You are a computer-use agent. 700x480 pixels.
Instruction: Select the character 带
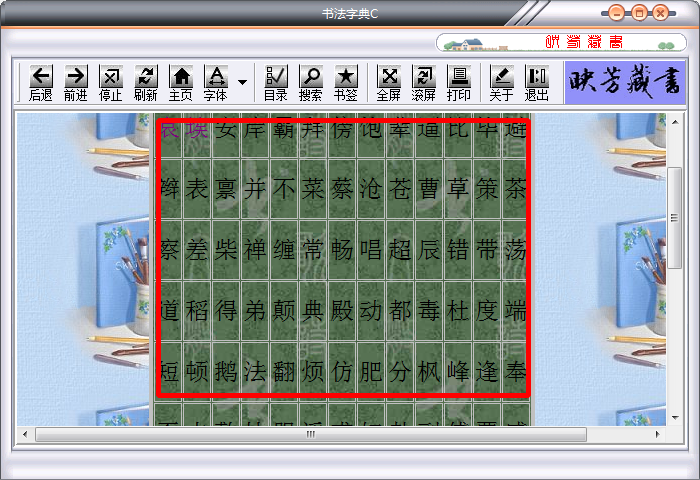click(487, 250)
